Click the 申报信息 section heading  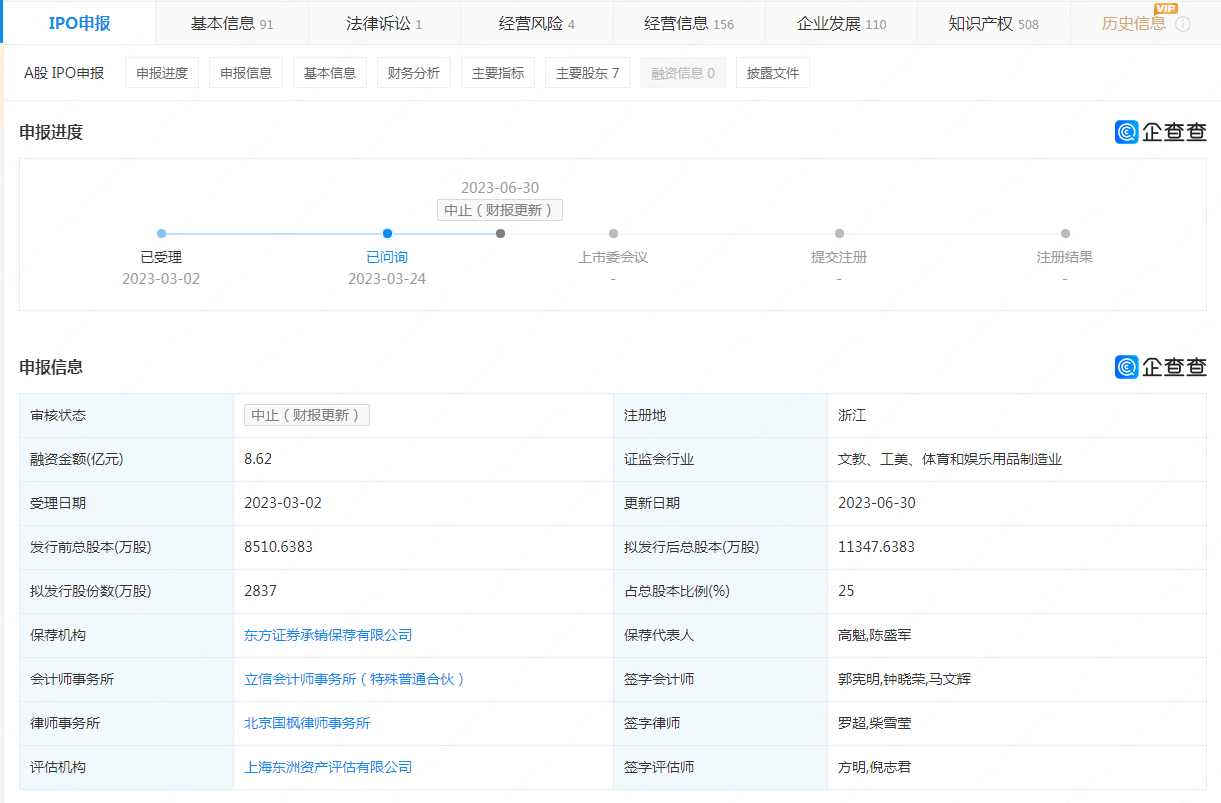coord(51,367)
